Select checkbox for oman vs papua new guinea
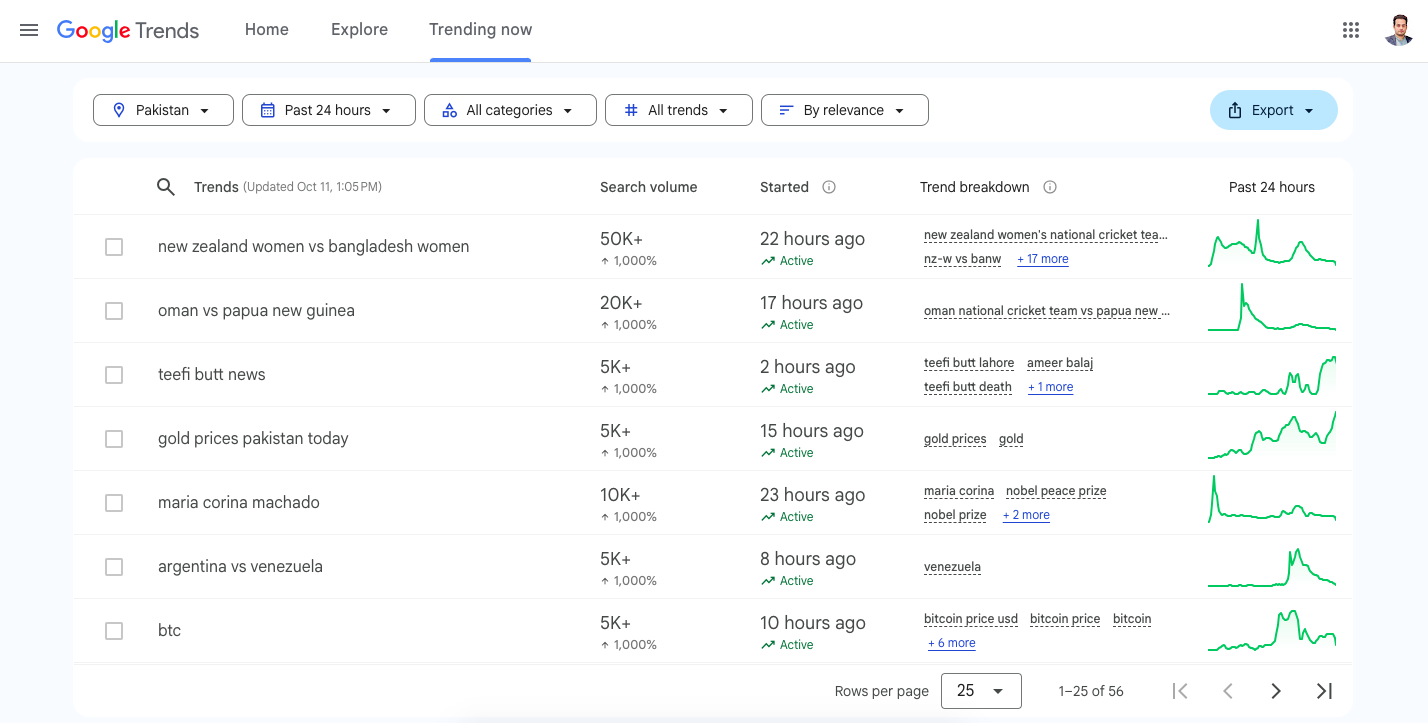 [x=114, y=311]
